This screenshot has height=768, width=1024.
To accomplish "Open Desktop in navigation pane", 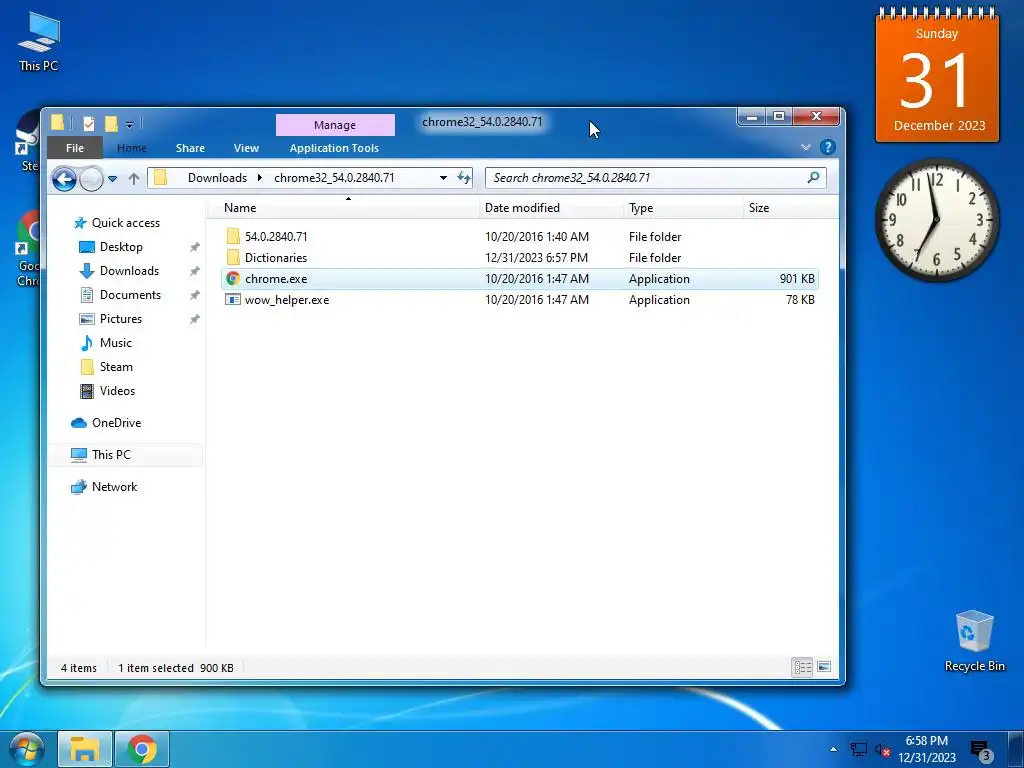I will (x=121, y=247).
